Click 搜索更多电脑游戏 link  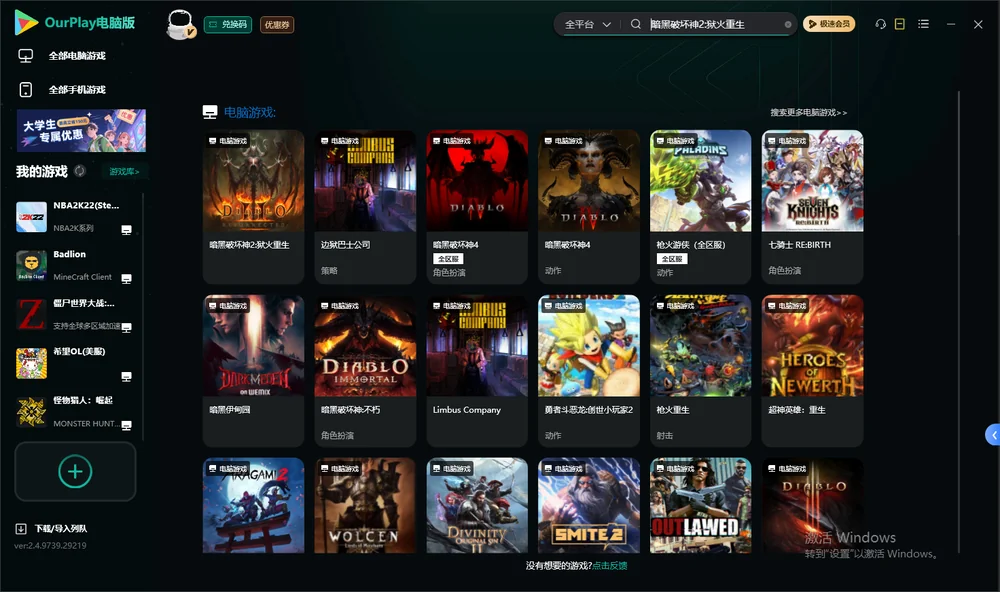pyautogui.click(x=809, y=112)
